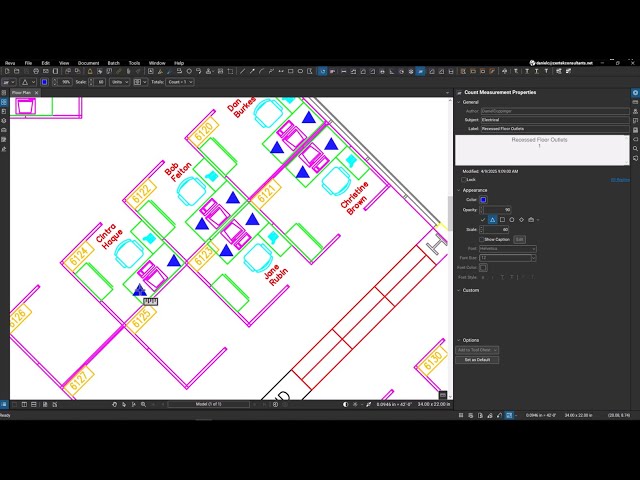Click the Set as Default button

[477, 360]
